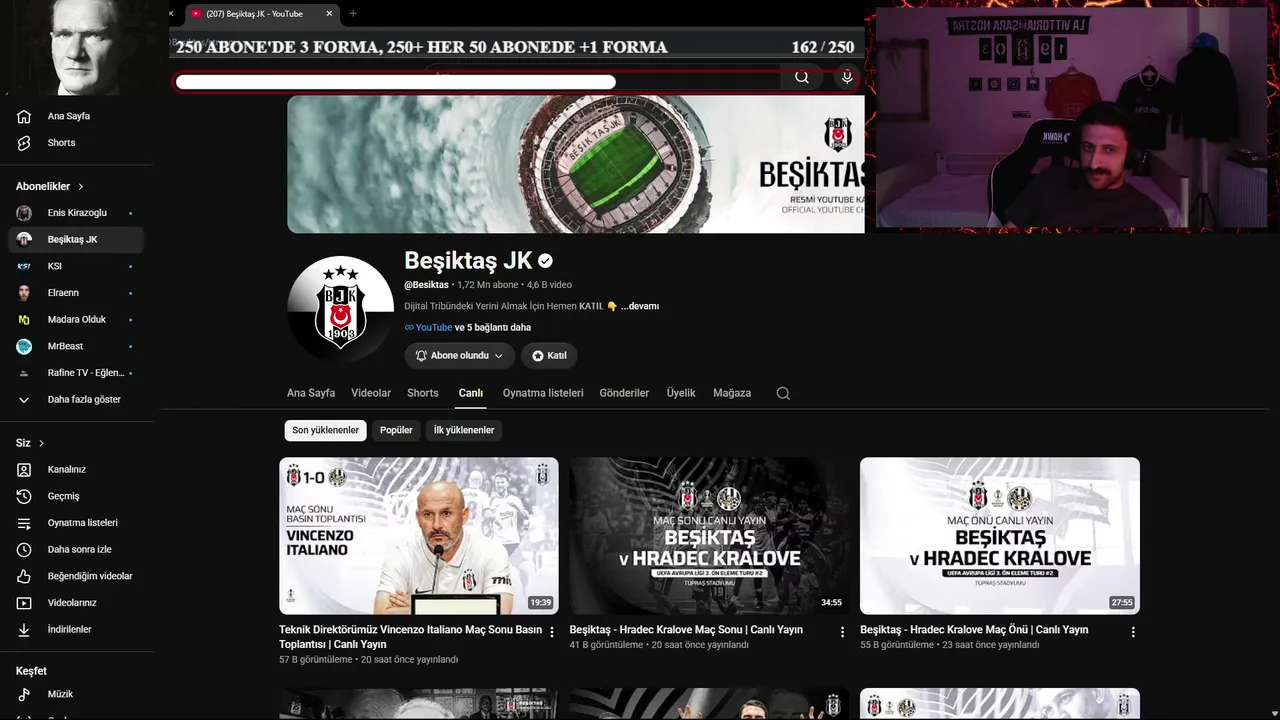Switch to Mağaza channel tab
This screenshot has width=1280, height=720.
(732, 393)
